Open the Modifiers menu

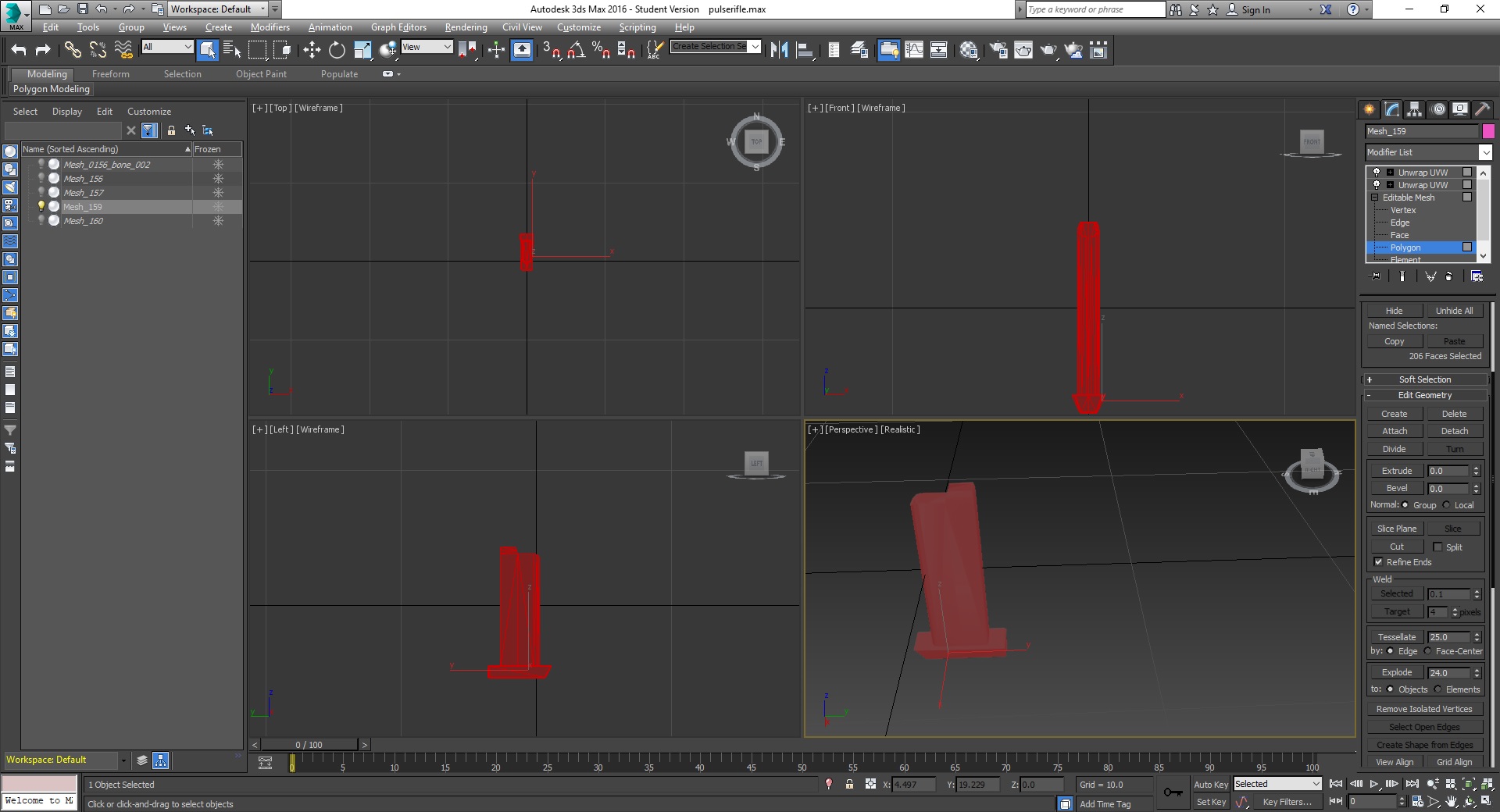pyautogui.click(x=270, y=27)
